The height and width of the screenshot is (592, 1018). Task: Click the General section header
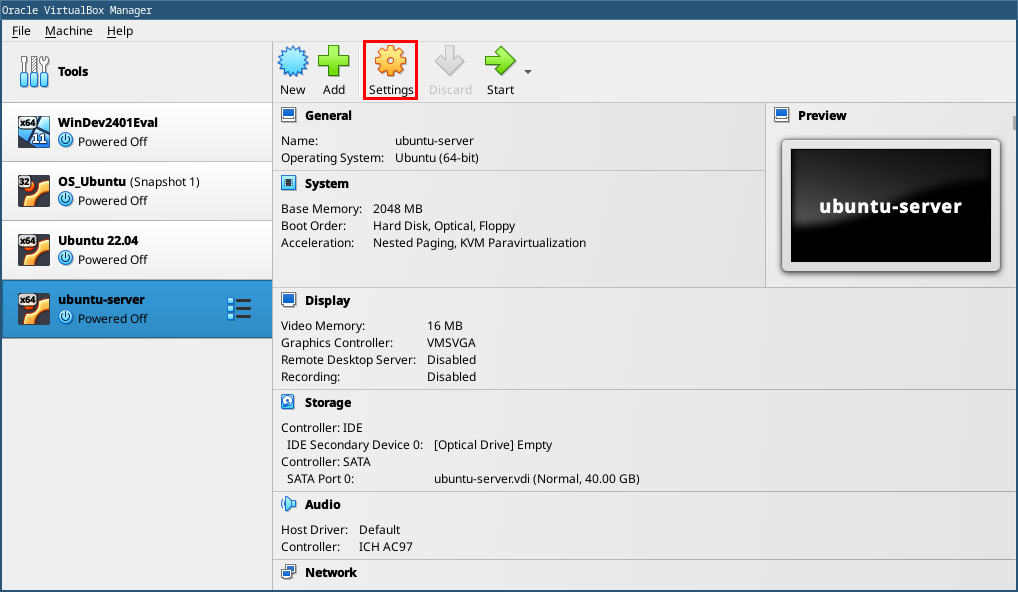[x=328, y=116]
